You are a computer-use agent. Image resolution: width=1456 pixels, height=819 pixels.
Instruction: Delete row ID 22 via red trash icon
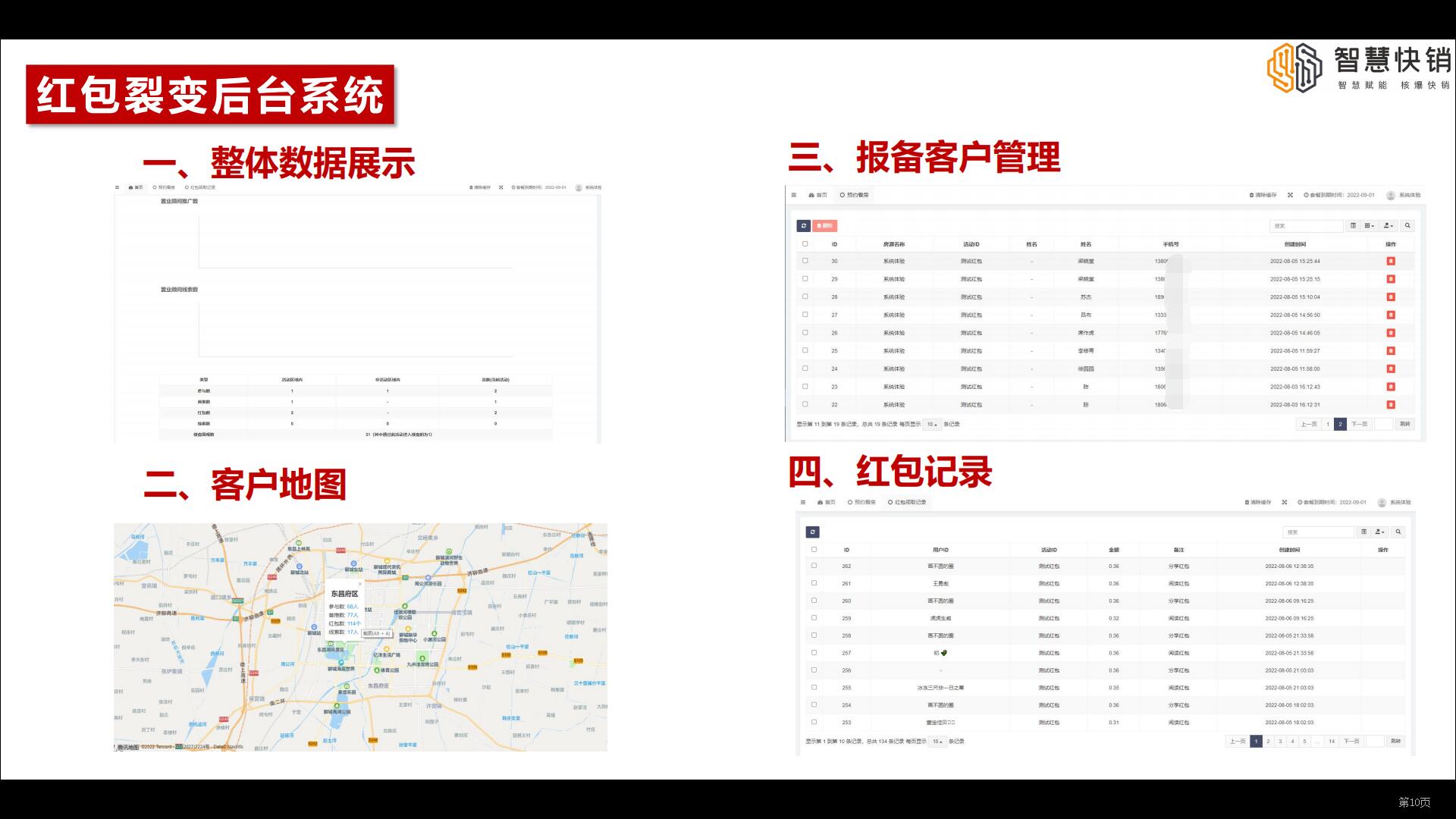[x=1391, y=405]
